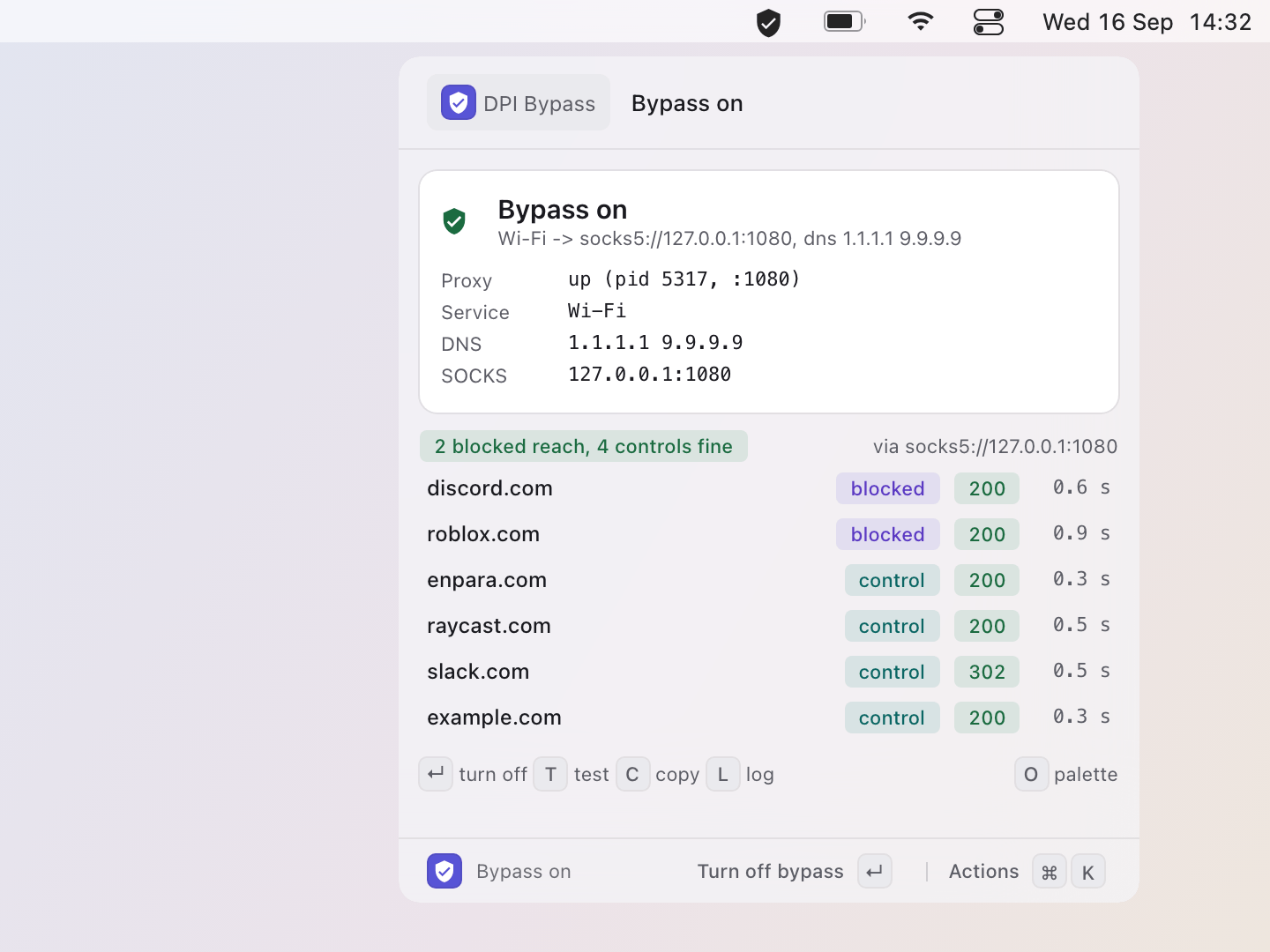The image size is (1270, 952).
Task: Click the SOCKS value 127.0.0.1:1080
Action: click(649, 375)
